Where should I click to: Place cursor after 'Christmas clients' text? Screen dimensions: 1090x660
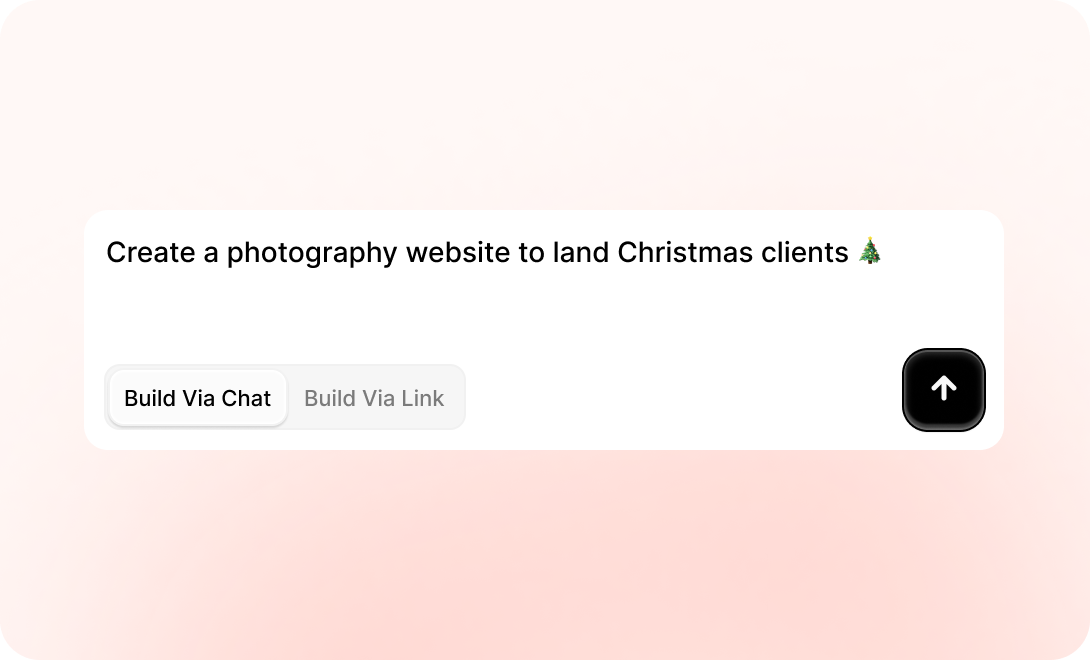pyautogui.click(x=851, y=253)
